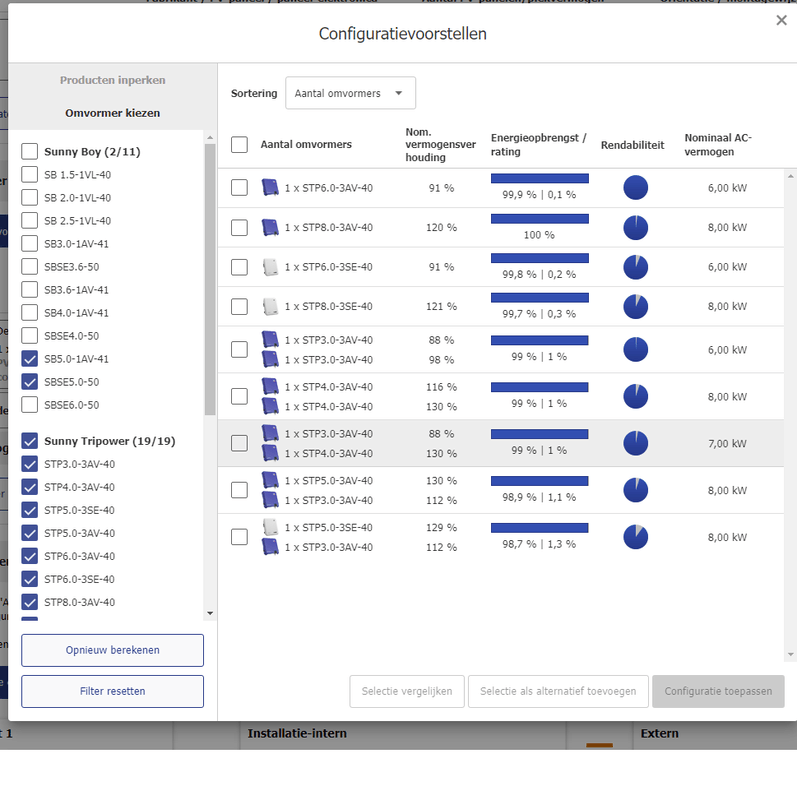Screen dimensions: 797x800
Task: Click the inverter list scrollbar thumb
Action: click(x=210, y=279)
